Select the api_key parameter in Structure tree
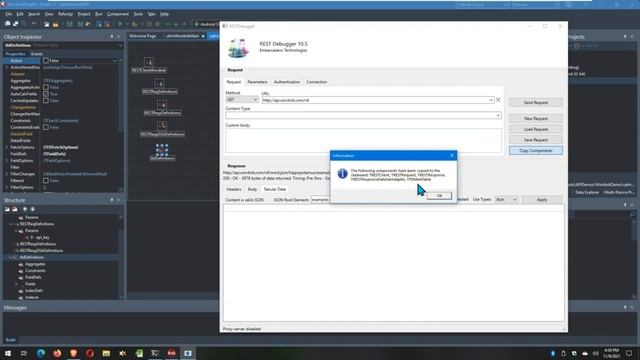This screenshot has height=360, width=640. click(x=40, y=237)
